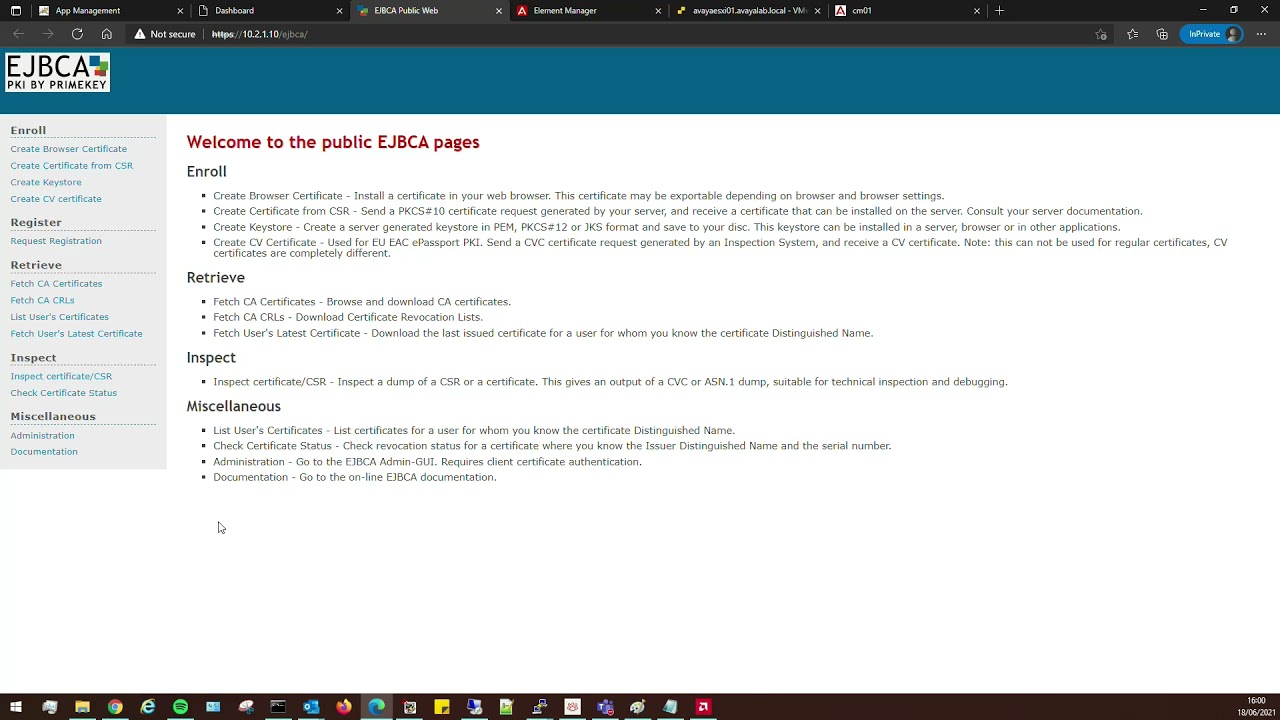Open List User's Certificates sidebar link

pos(60,317)
